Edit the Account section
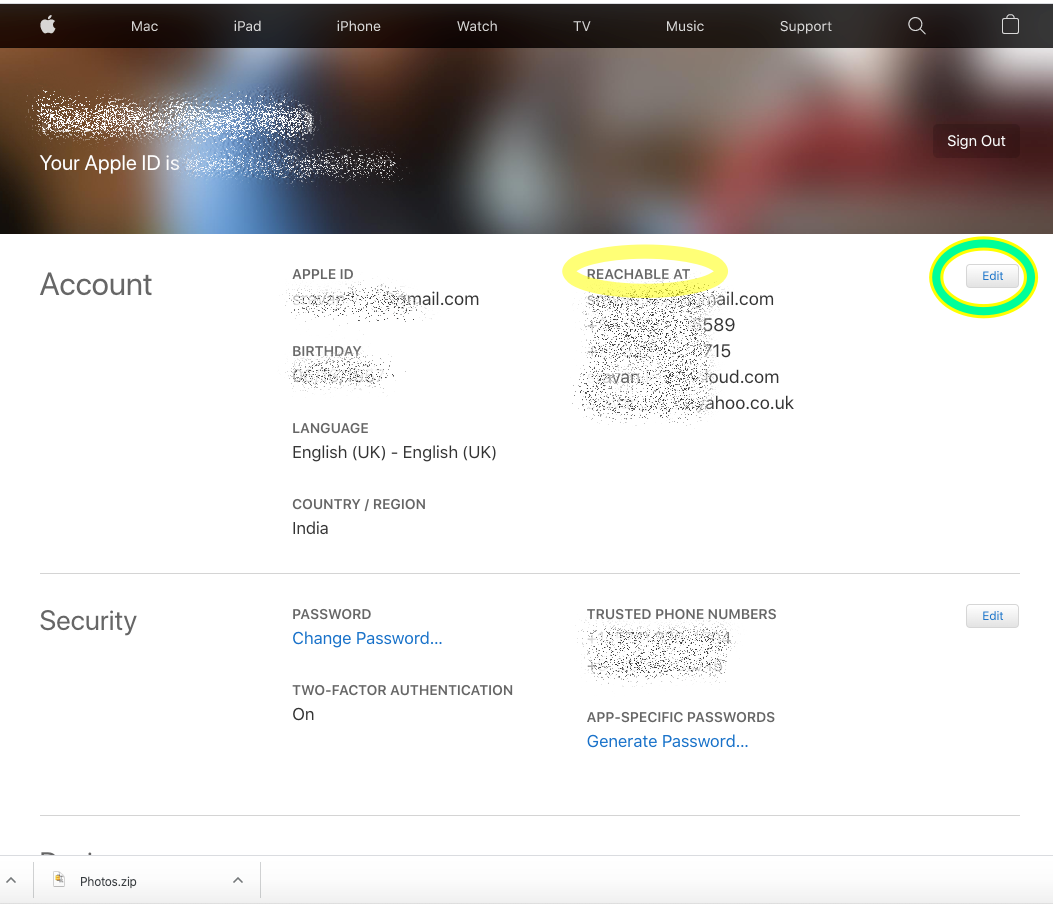1053x904 pixels. pos(992,276)
